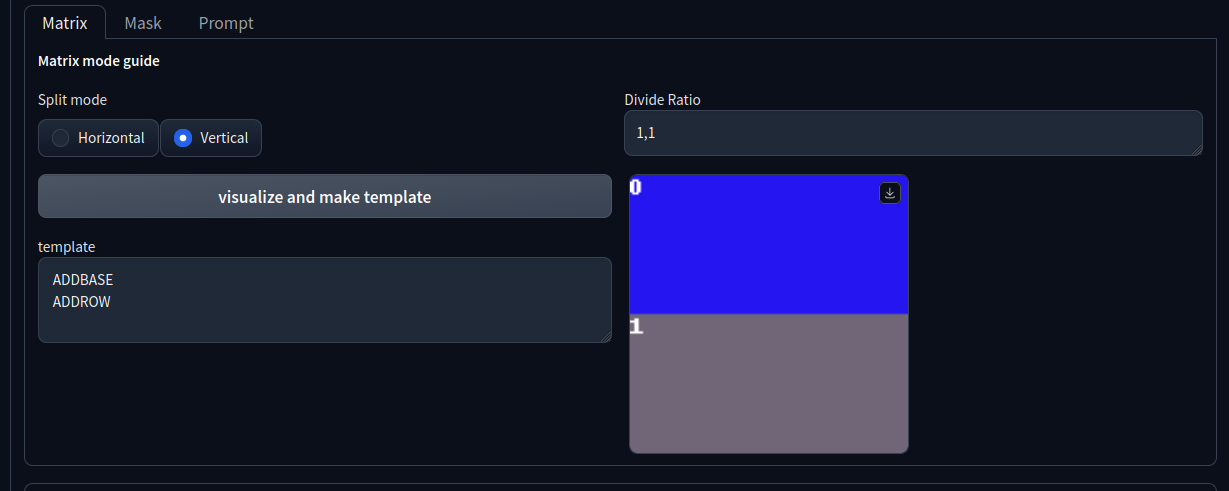Viewport: 1229px width, 491px height.
Task: Select the Matrix tab
Action: 65,23
